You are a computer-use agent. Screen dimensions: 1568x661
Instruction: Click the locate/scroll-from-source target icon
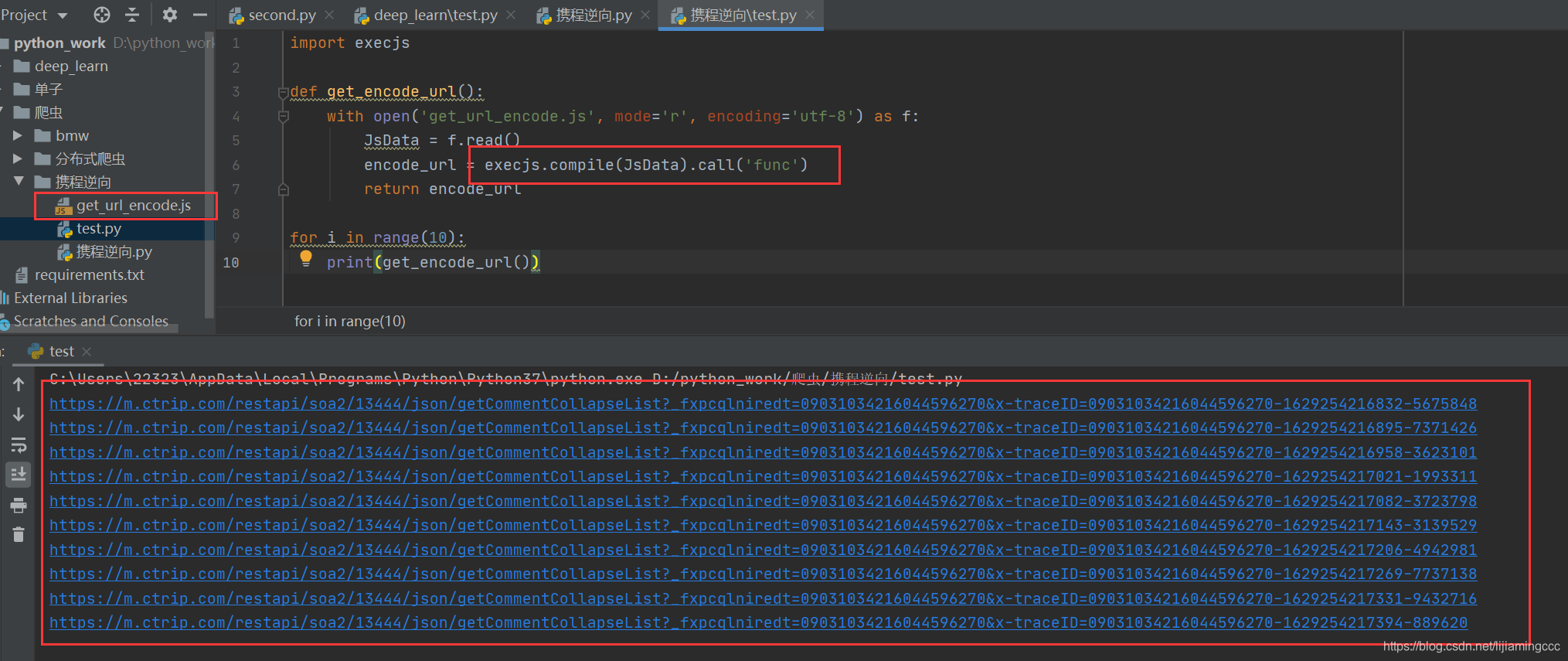102,15
